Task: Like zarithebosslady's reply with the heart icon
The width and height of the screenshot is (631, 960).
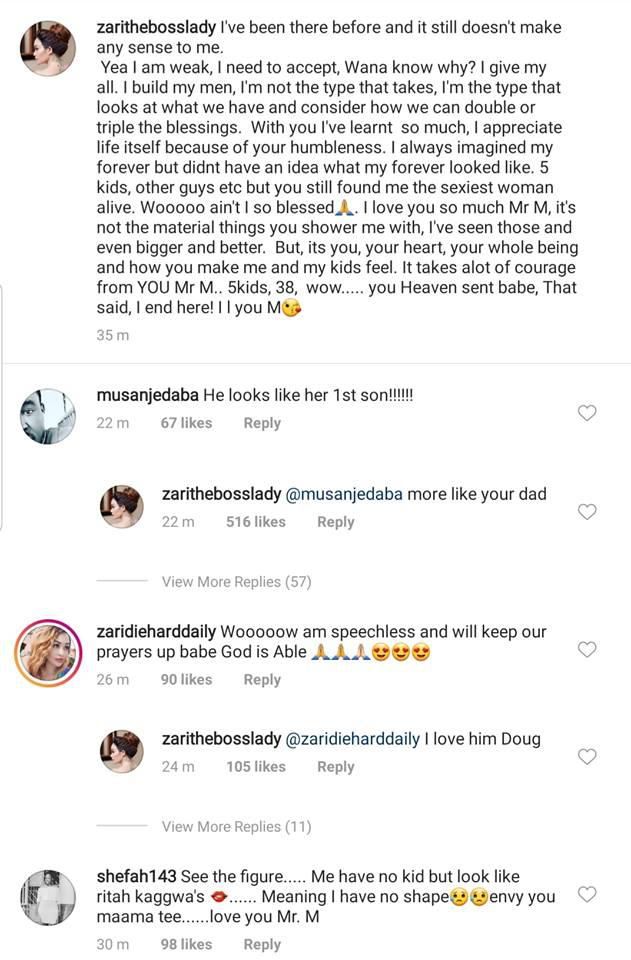Action: point(587,511)
